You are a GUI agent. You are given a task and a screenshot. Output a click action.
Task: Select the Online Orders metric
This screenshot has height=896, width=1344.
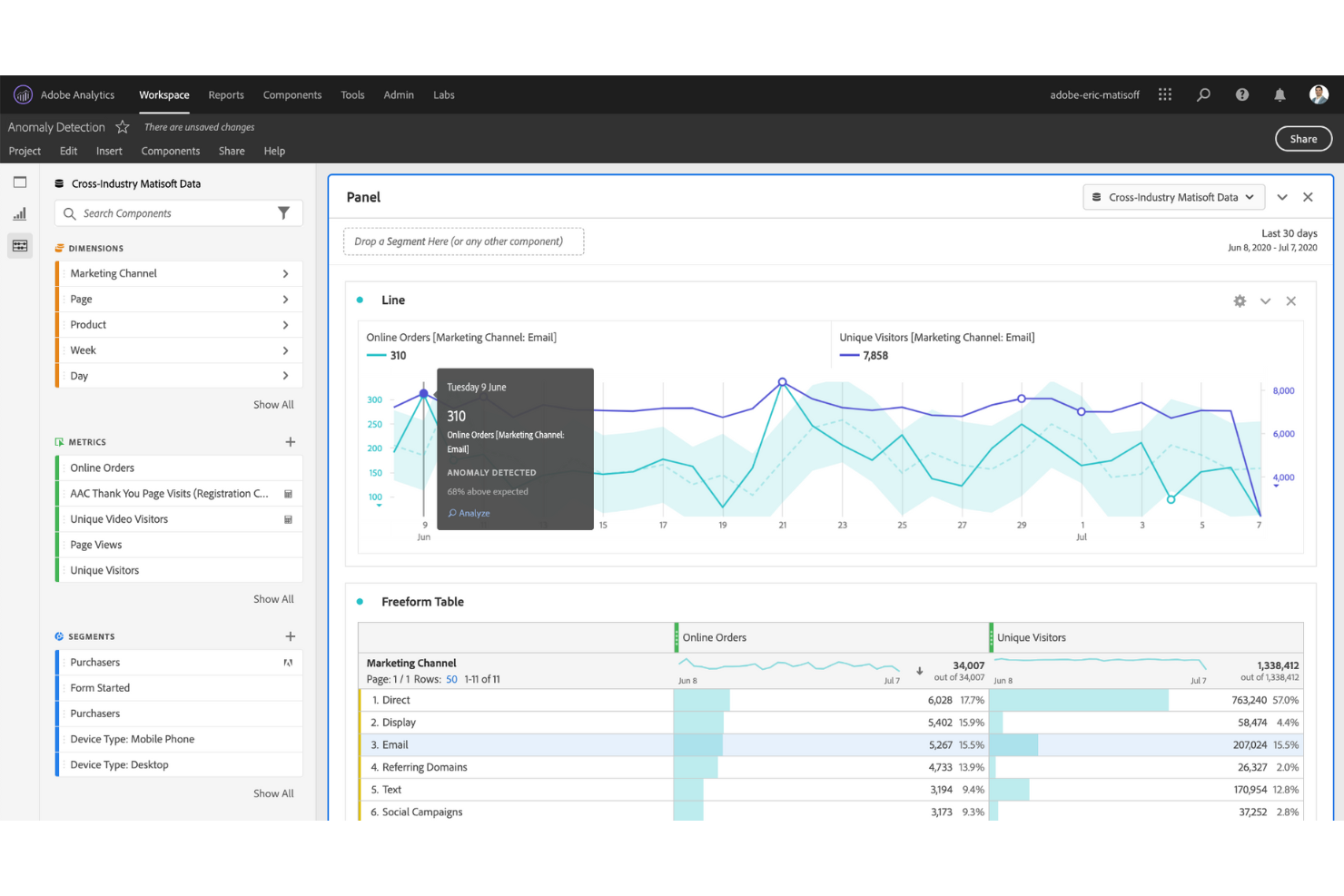(x=179, y=468)
